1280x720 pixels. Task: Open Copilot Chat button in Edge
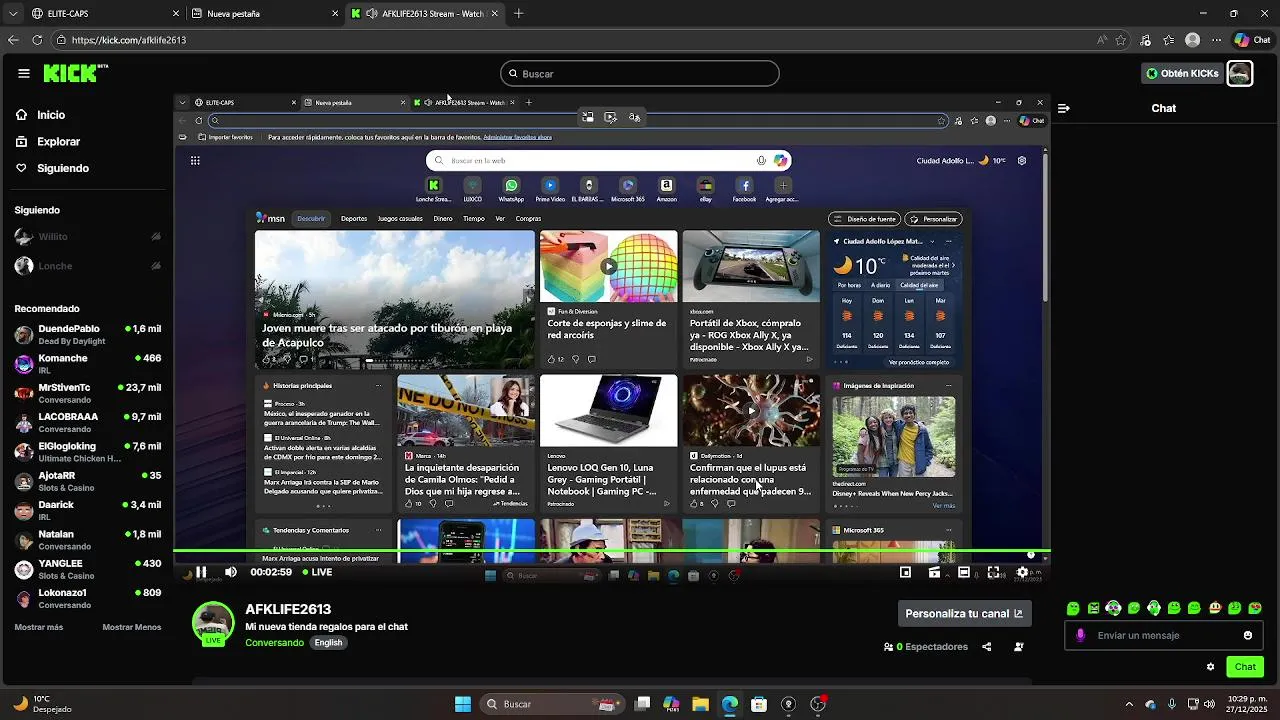pos(1254,40)
